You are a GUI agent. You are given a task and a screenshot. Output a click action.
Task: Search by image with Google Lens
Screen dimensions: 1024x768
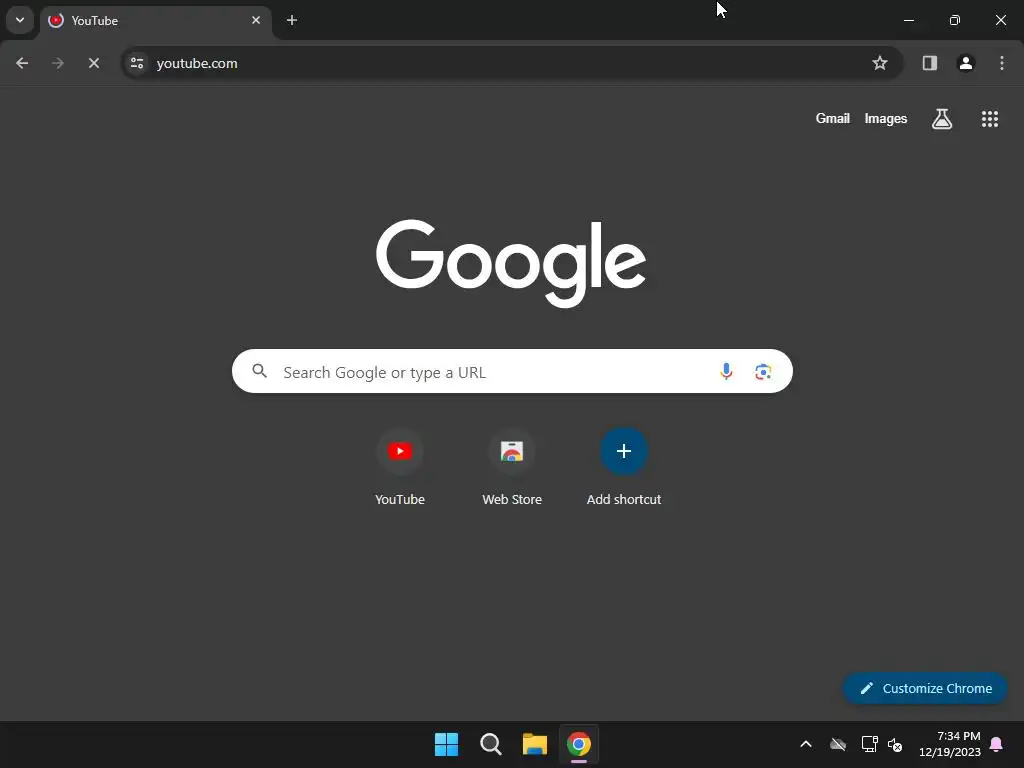pyautogui.click(x=763, y=372)
